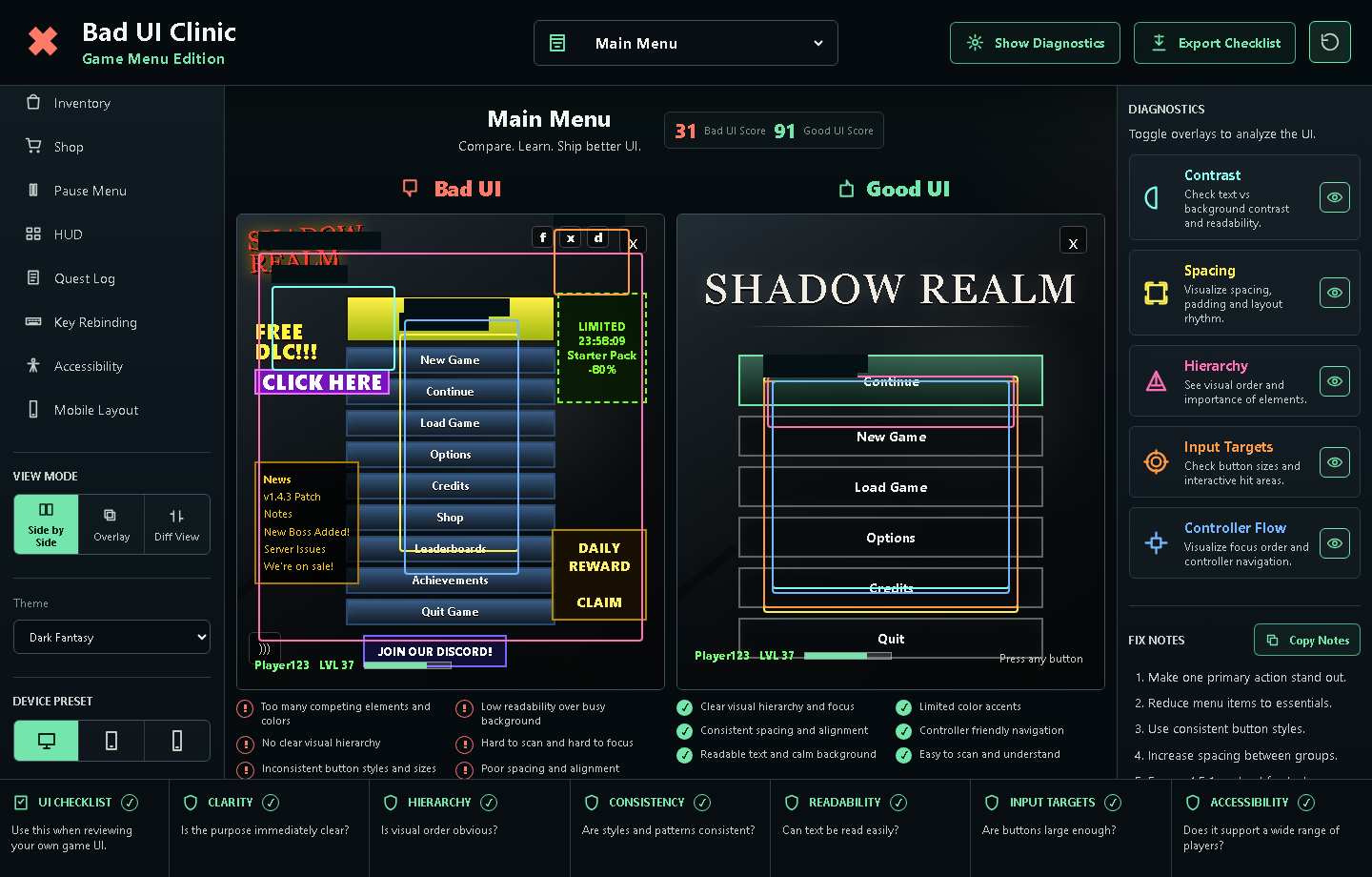Click the Discord 'd' icon in Bad UI

coord(598,237)
